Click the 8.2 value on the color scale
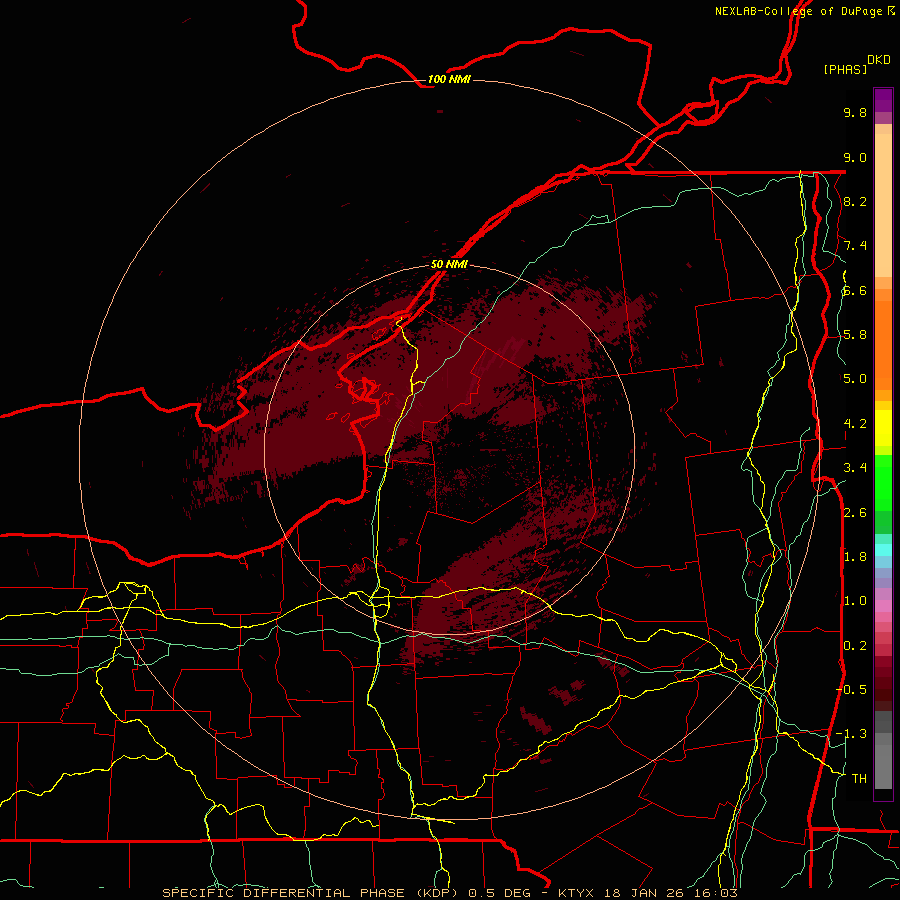This screenshot has width=900, height=900. tap(855, 201)
